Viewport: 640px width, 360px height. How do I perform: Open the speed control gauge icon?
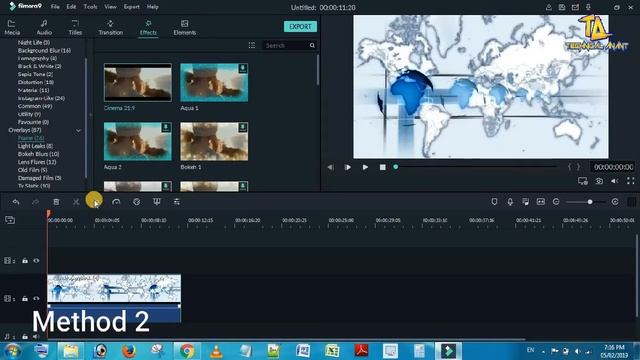point(116,202)
